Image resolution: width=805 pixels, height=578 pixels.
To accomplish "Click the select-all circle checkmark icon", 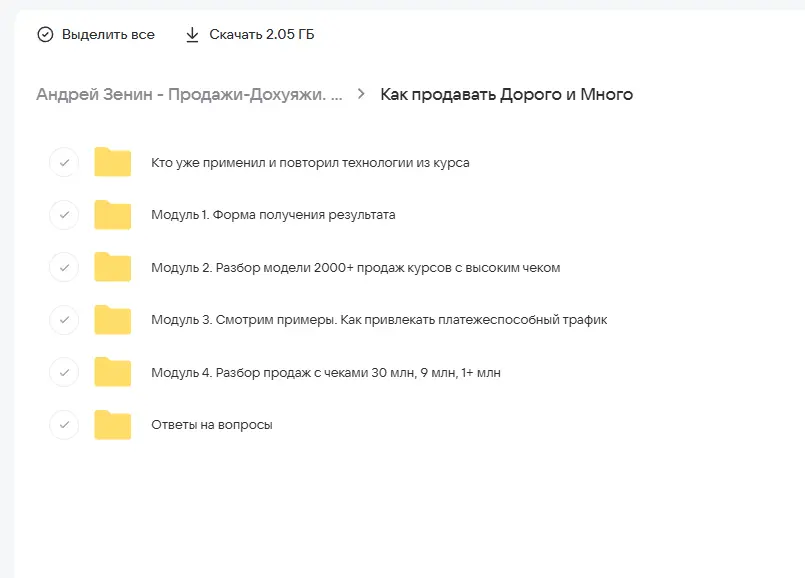I will point(45,35).
